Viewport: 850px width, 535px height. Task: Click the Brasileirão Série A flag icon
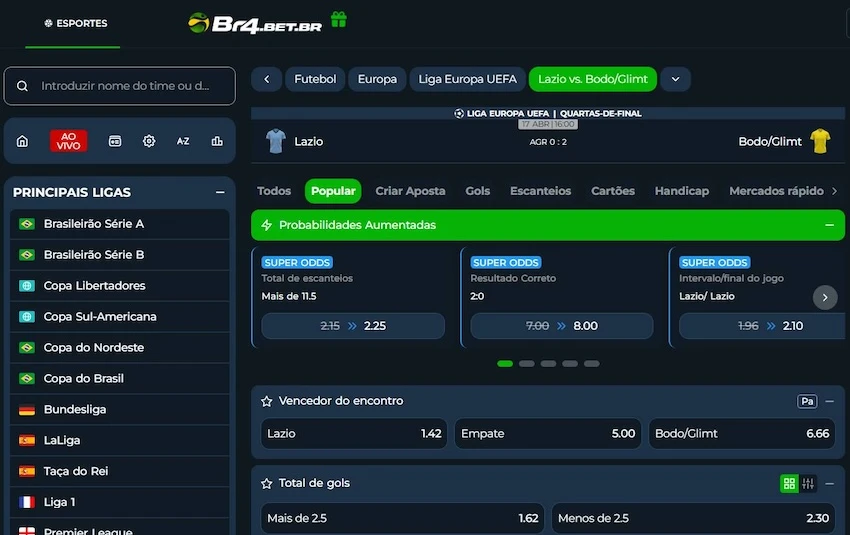(x=27, y=224)
